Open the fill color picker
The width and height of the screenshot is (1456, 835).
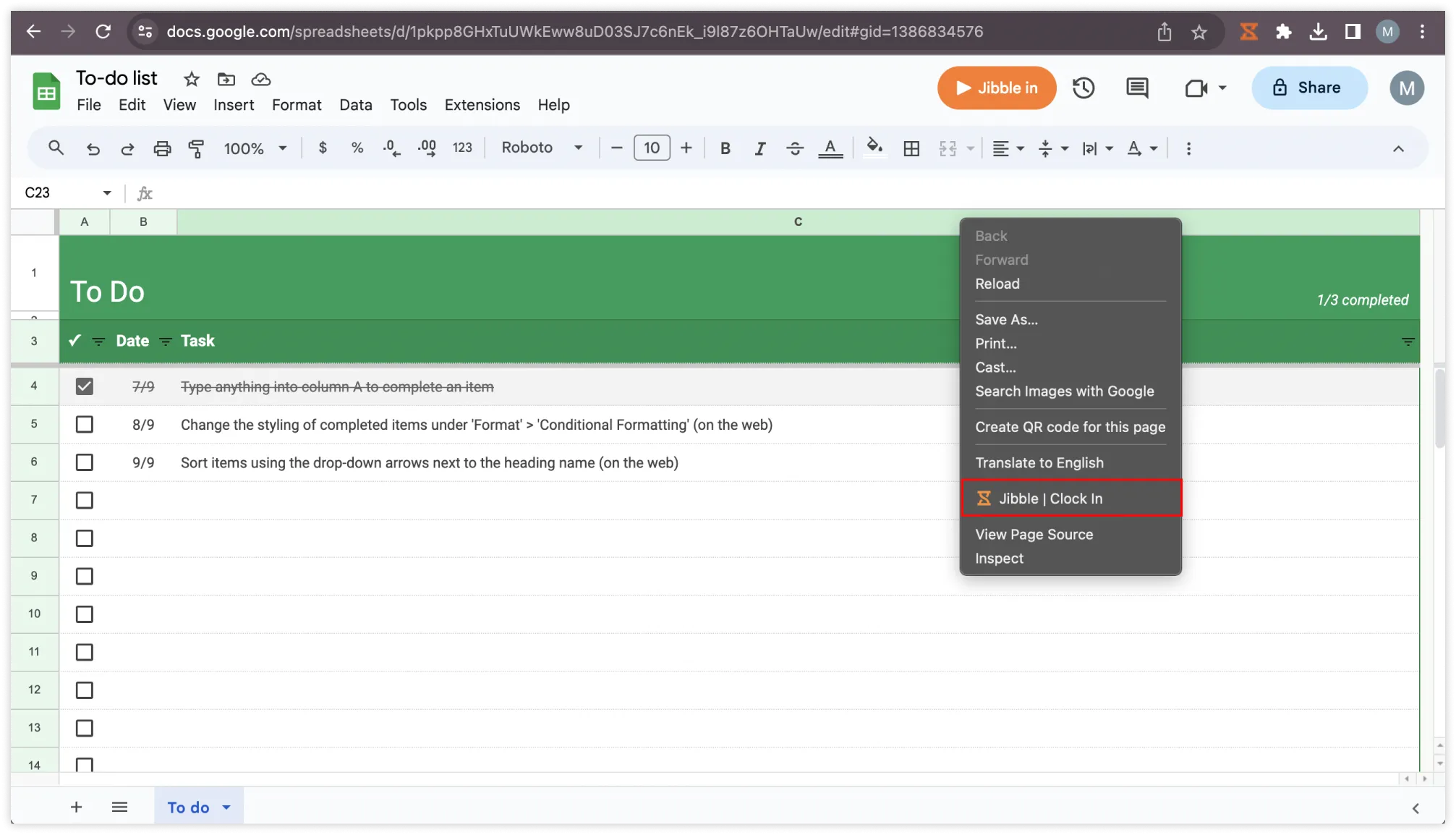(x=874, y=148)
